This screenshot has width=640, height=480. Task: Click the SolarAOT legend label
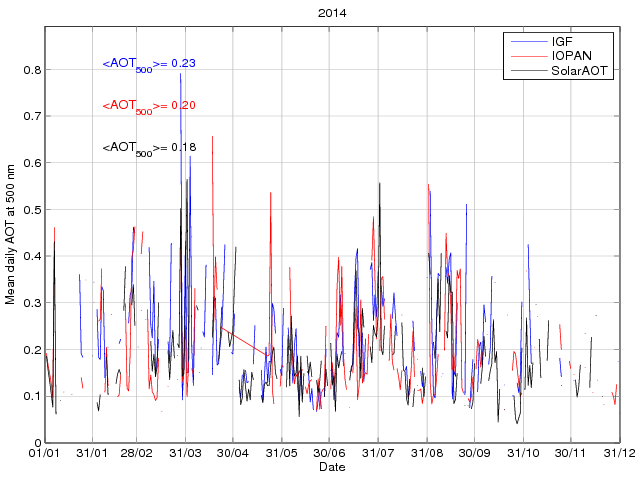(580, 72)
